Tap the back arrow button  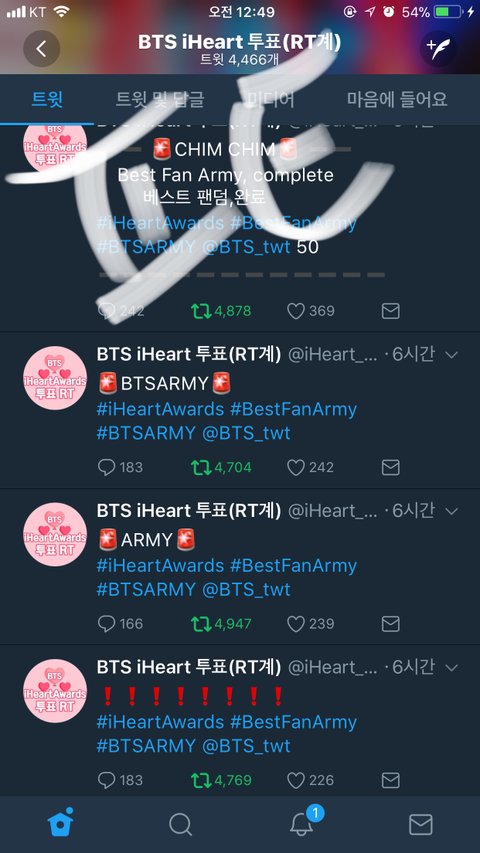tap(41, 49)
